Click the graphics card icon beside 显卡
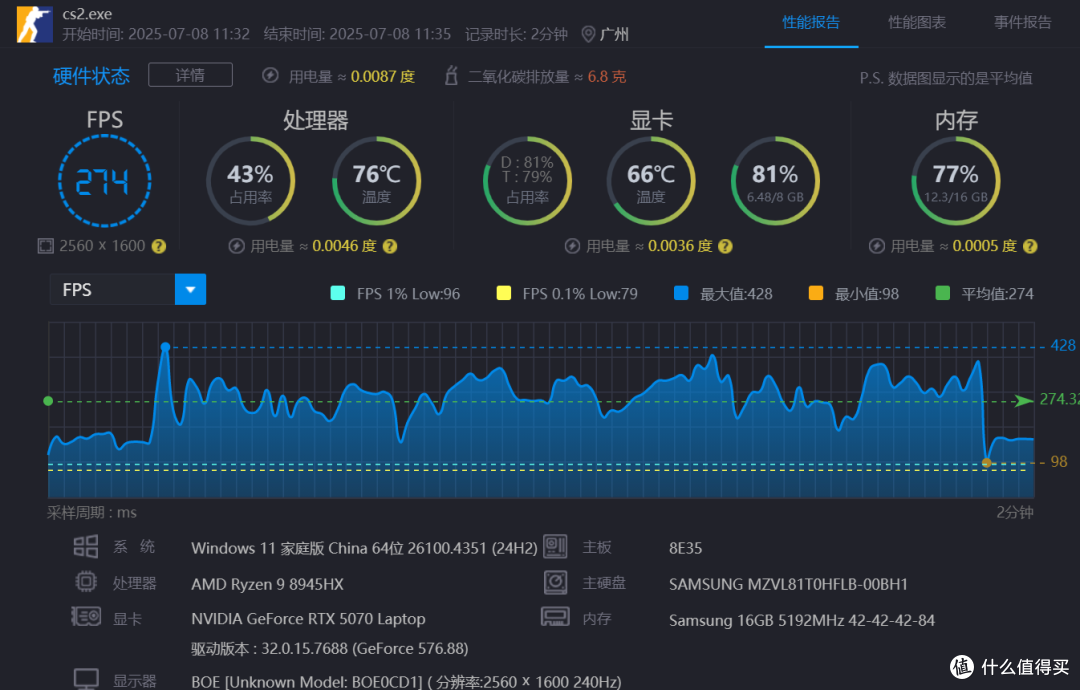 point(86,616)
